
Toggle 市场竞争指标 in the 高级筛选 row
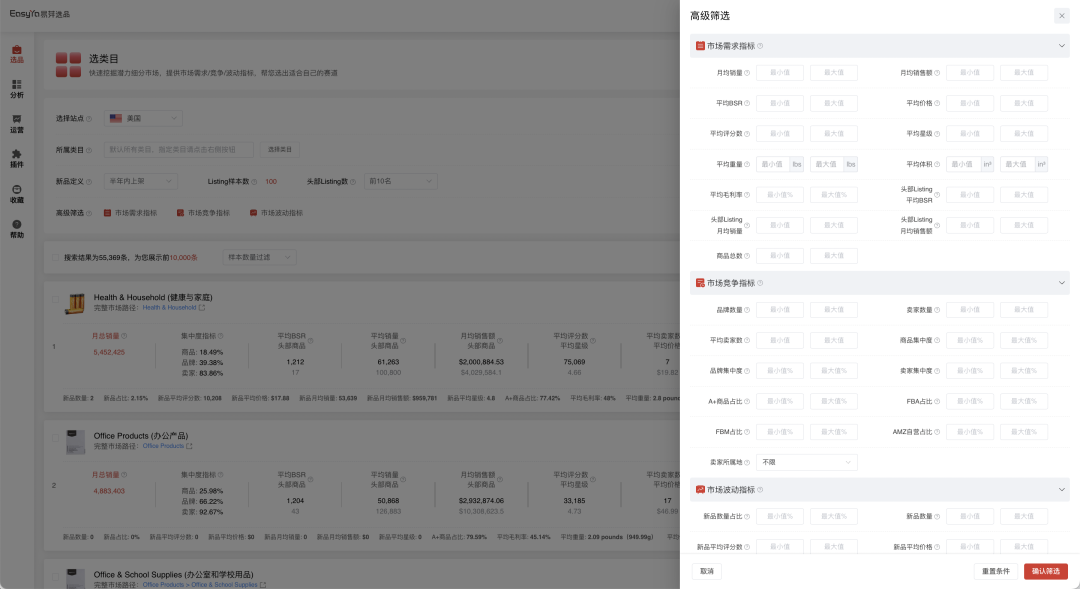tap(203, 213)
